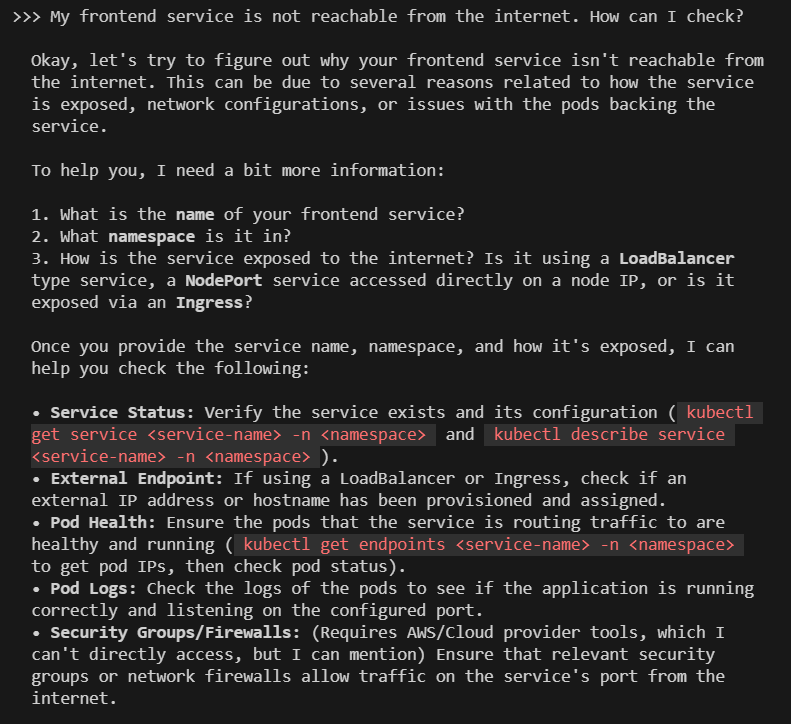Click the bold word 'namespace' in item 2
This screenshot has width=791, height=724.
point(151,237)
